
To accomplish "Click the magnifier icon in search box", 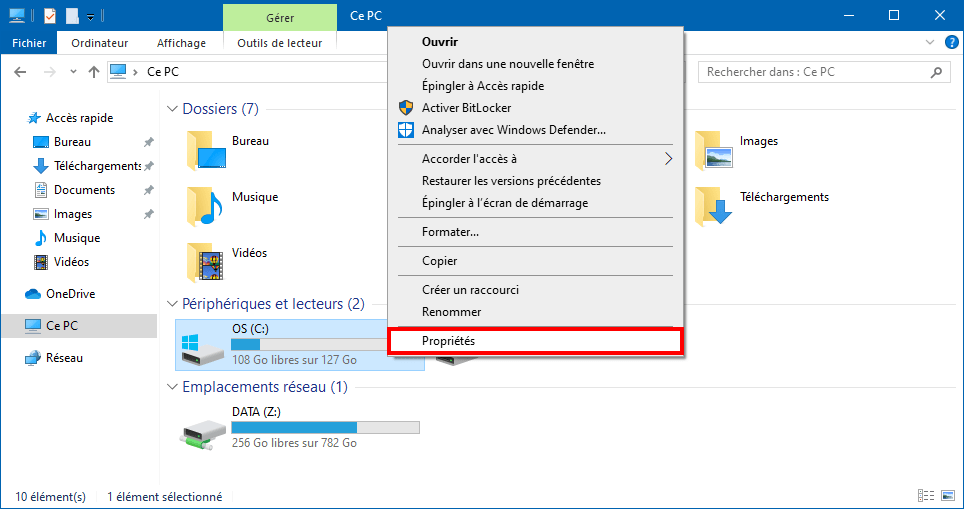I will point(937,72).
